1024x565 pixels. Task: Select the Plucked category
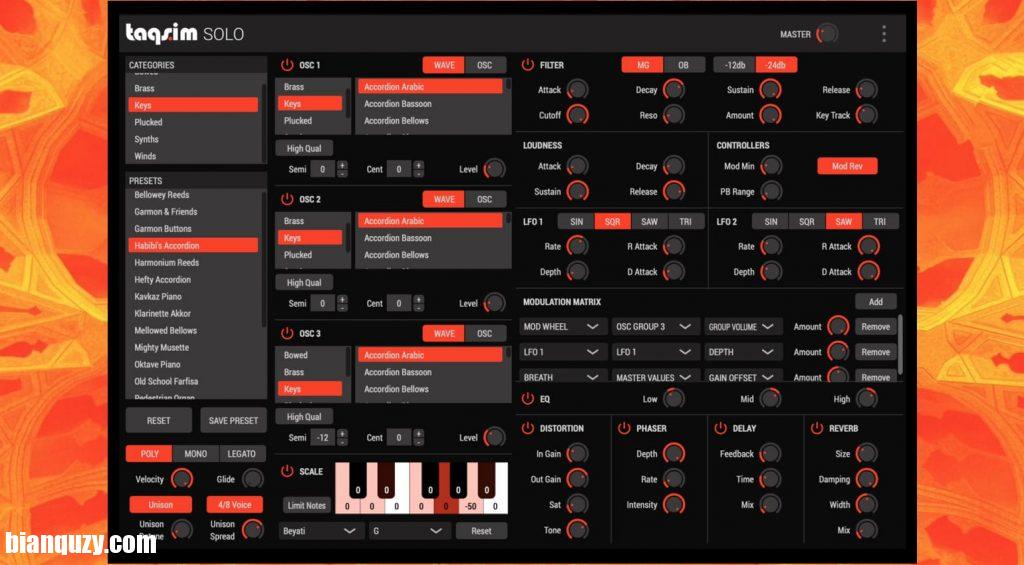coord(193,122)
